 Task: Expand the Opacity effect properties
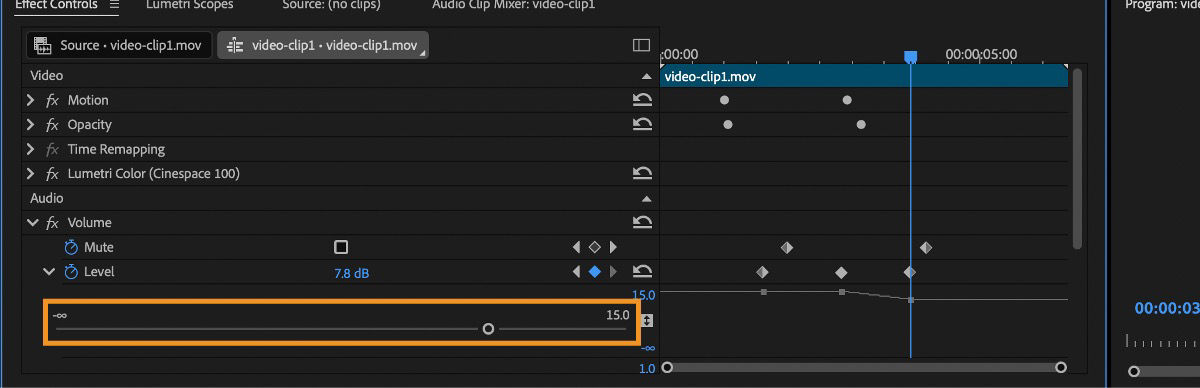coord(31,125)
